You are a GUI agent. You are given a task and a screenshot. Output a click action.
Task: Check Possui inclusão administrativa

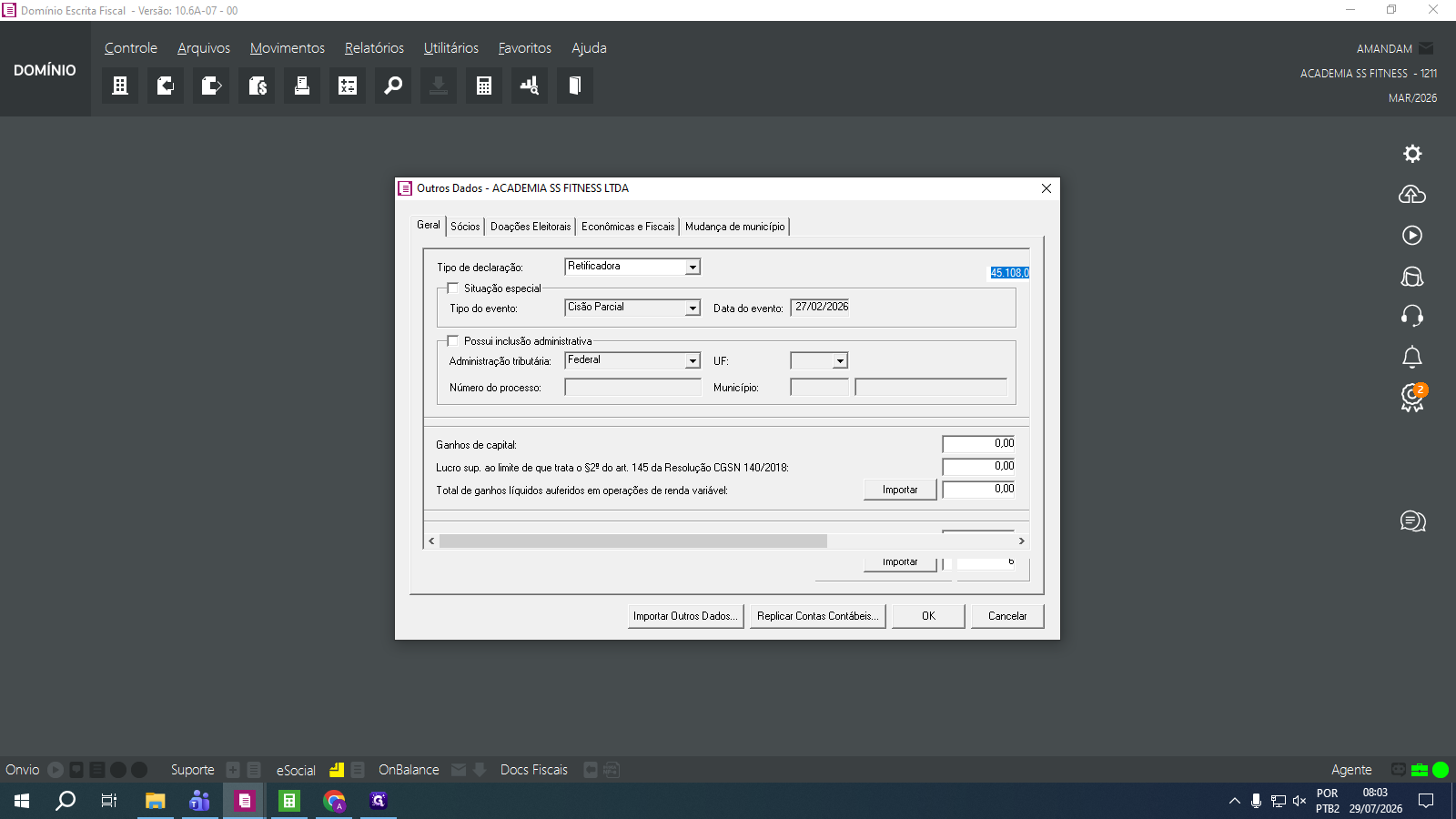click(453, 341)
